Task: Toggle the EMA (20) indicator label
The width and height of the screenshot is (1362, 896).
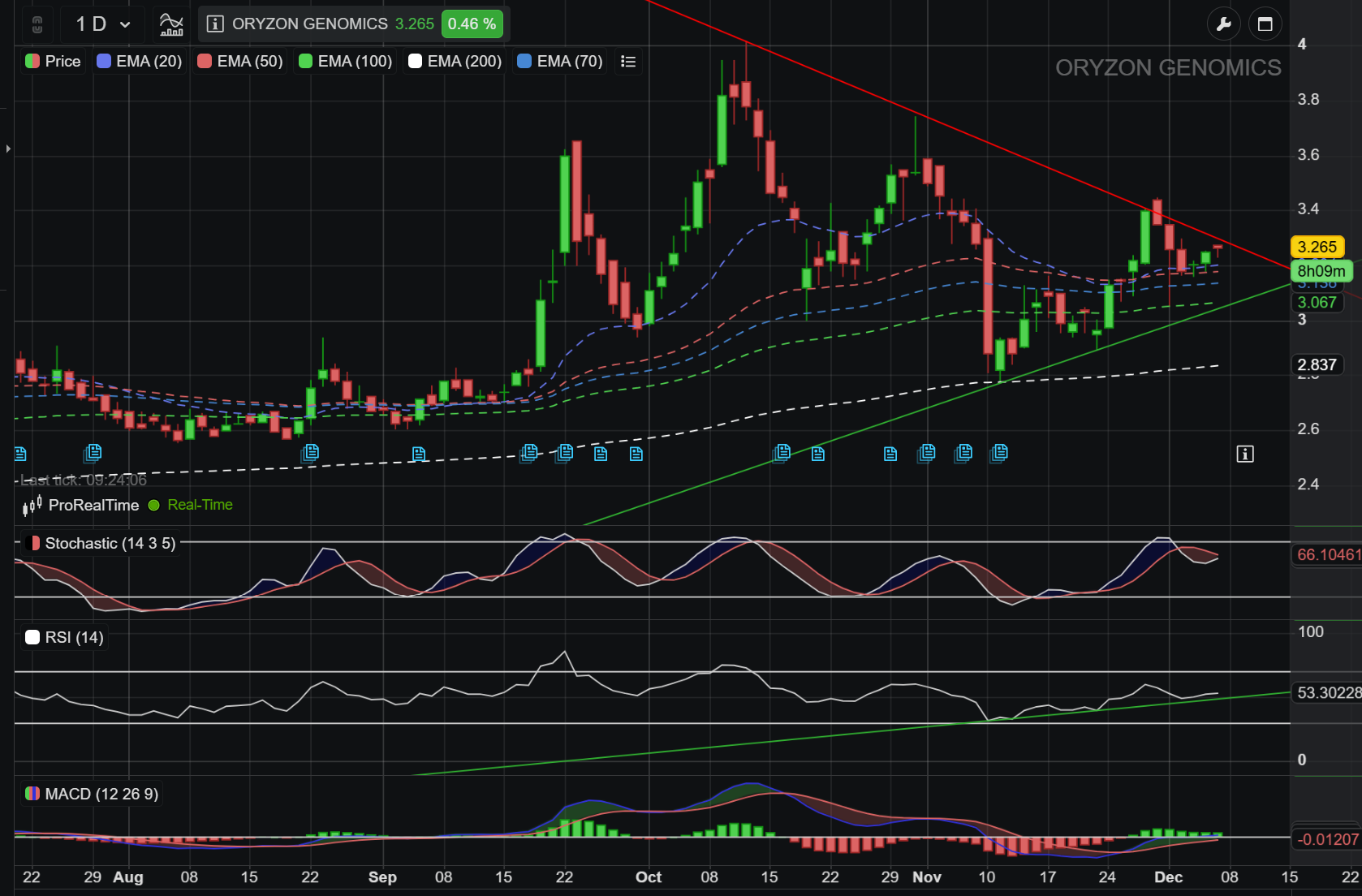Action: [x=139, y=62]
